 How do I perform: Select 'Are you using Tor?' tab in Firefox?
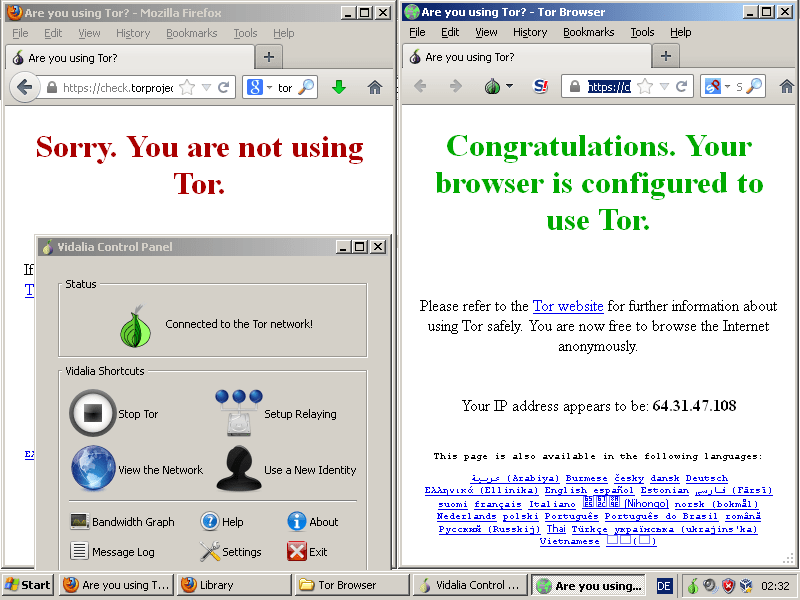click(130, 58)
